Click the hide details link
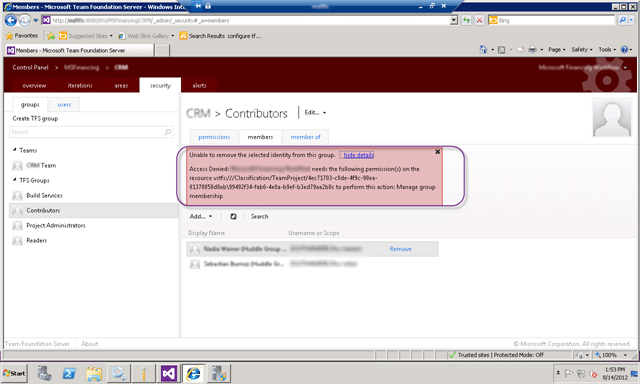Viewport: 640px width, 384px height. 358,155
